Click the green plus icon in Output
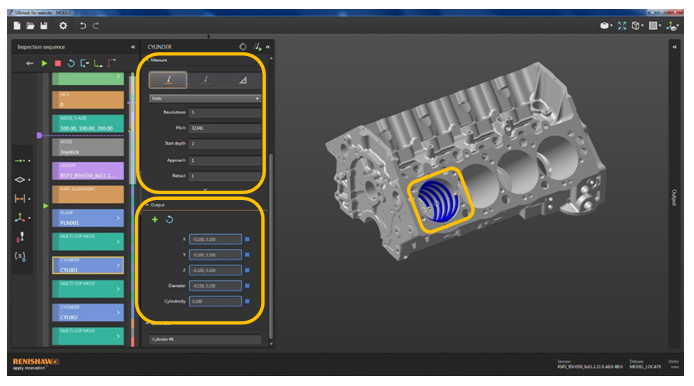 tap(155, 219)
